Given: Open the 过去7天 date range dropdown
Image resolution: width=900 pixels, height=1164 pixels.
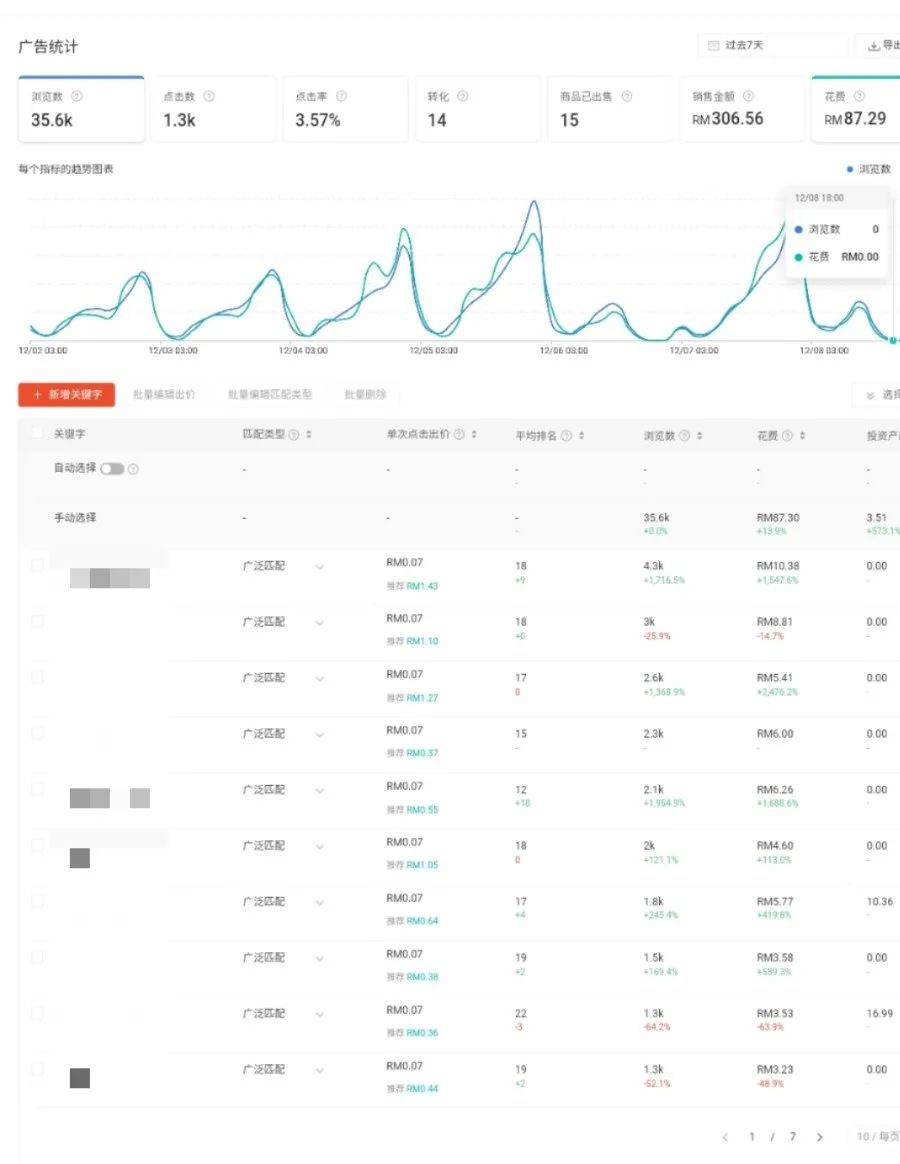Looking at the screenshot, I should [773, 45].
